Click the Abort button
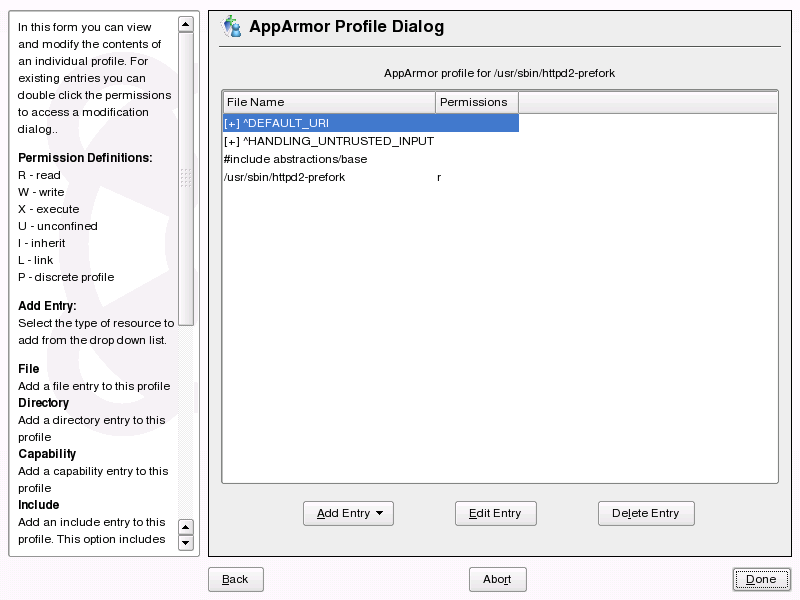This screenshot has height=600, width=800. (497, 579)
